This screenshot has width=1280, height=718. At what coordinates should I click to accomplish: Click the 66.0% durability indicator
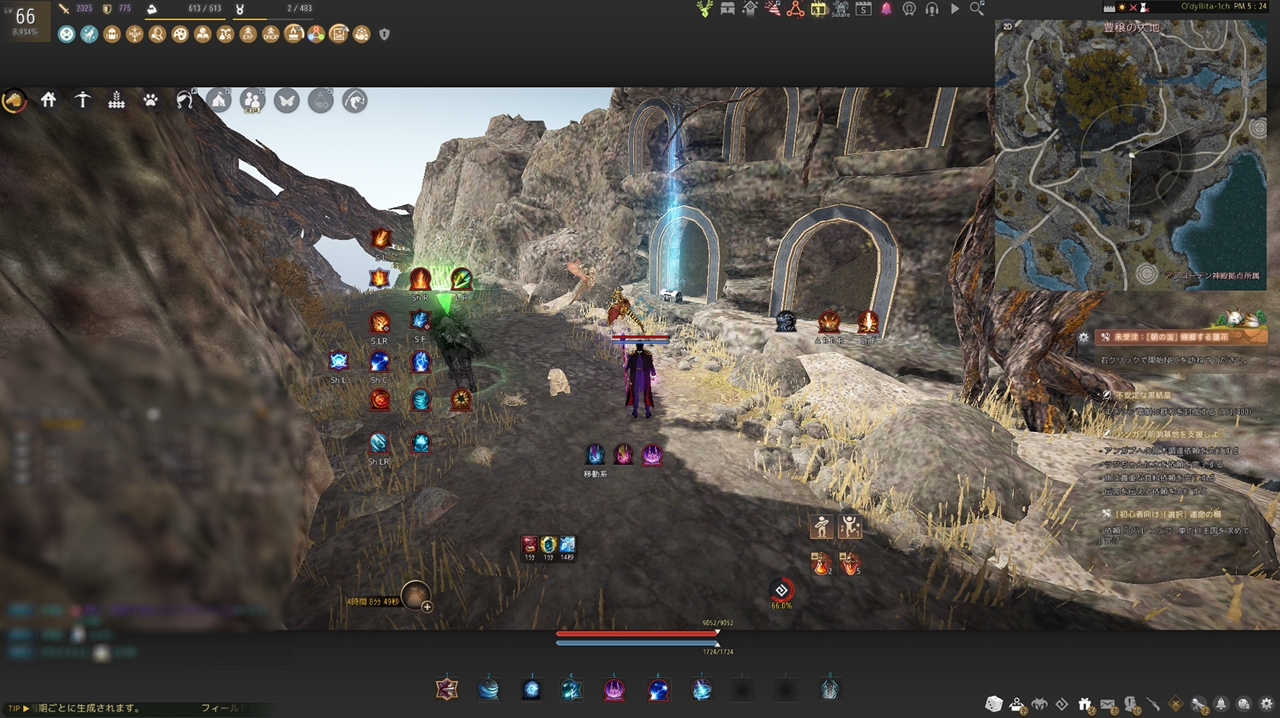782,594
